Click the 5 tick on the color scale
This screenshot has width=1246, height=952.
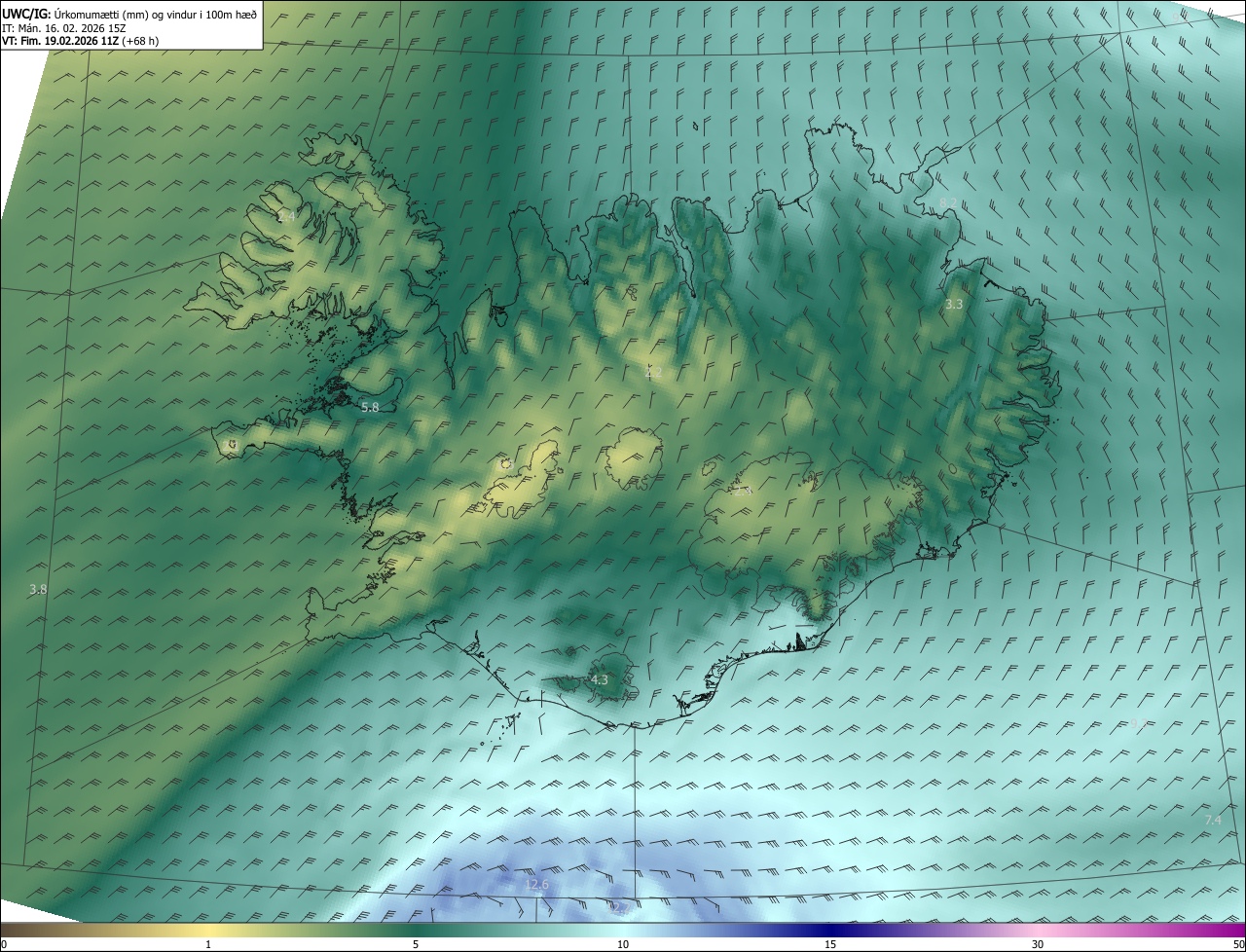[x=416, y=944]
